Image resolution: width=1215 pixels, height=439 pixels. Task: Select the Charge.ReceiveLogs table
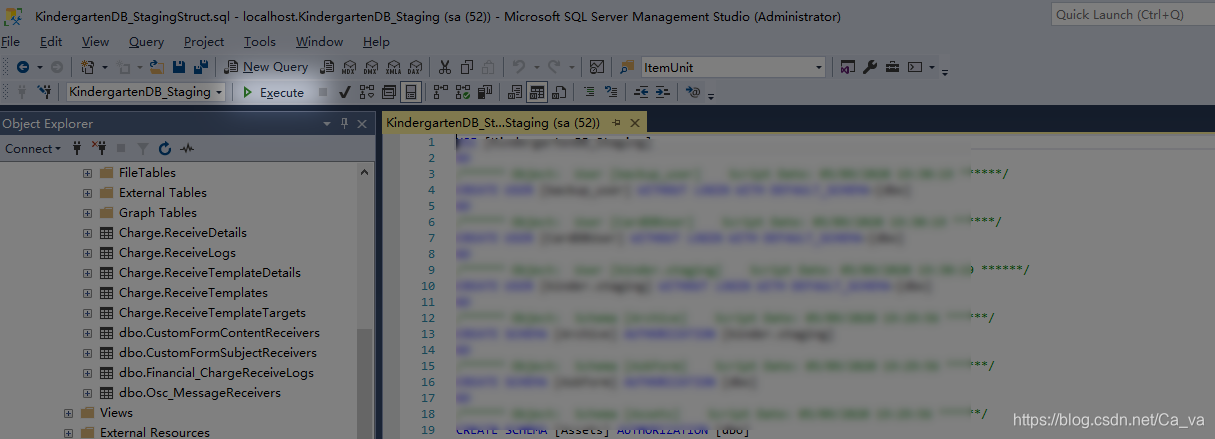pos(177,253)
